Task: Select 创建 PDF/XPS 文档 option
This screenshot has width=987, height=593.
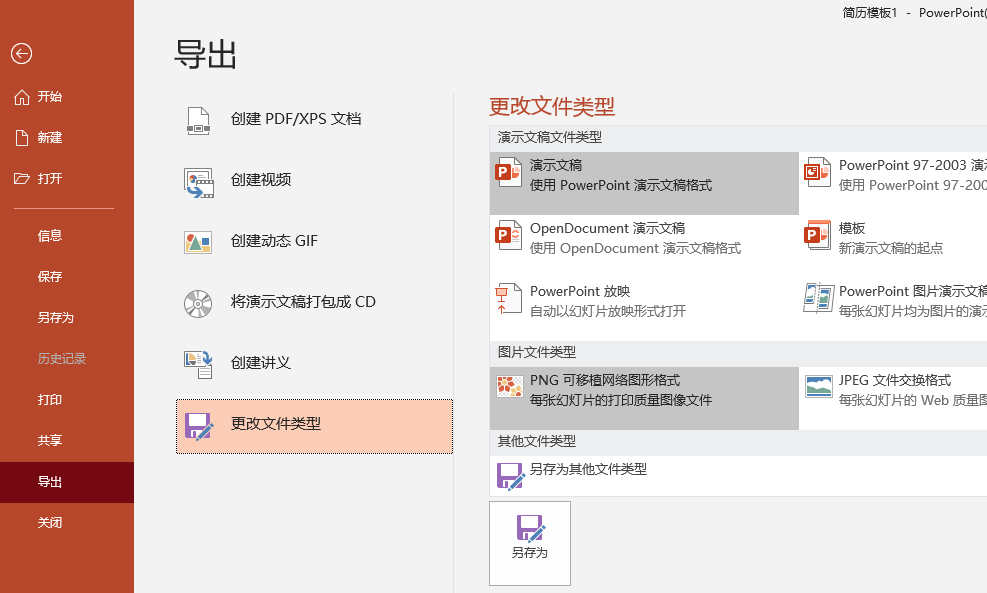Action: tap(314, 119)
